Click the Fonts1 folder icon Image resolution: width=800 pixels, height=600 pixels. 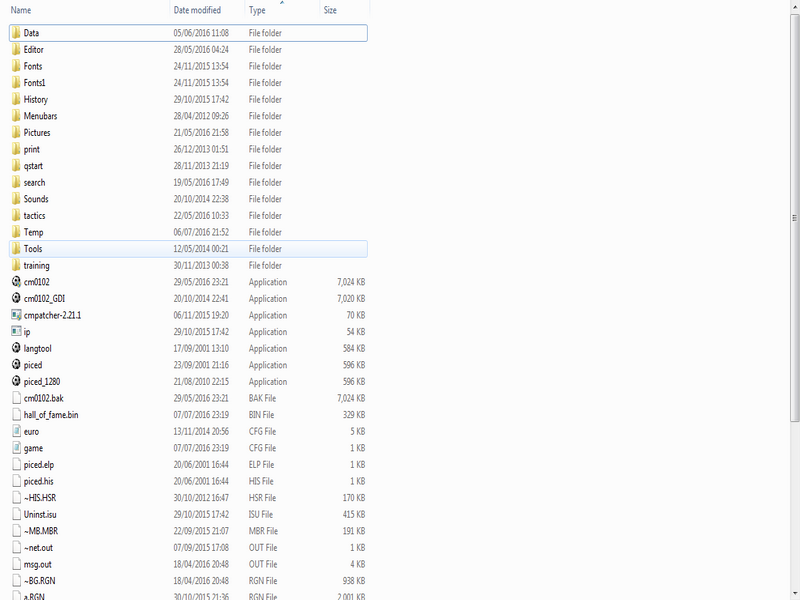click(16, 83)
